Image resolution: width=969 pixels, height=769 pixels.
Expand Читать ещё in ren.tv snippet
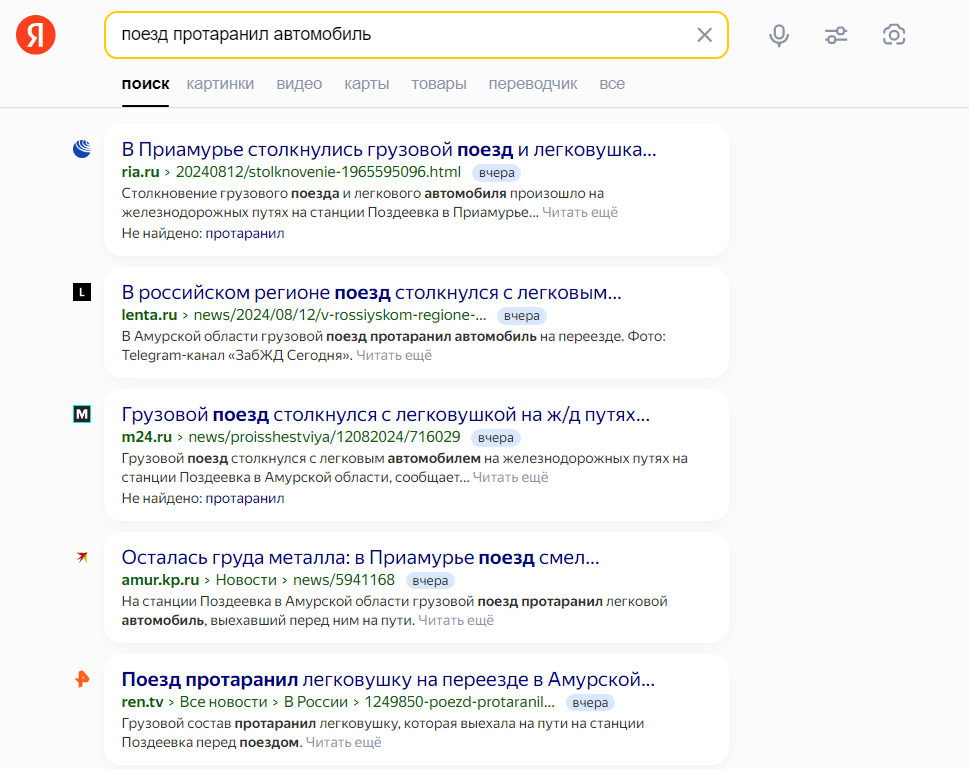343,742
